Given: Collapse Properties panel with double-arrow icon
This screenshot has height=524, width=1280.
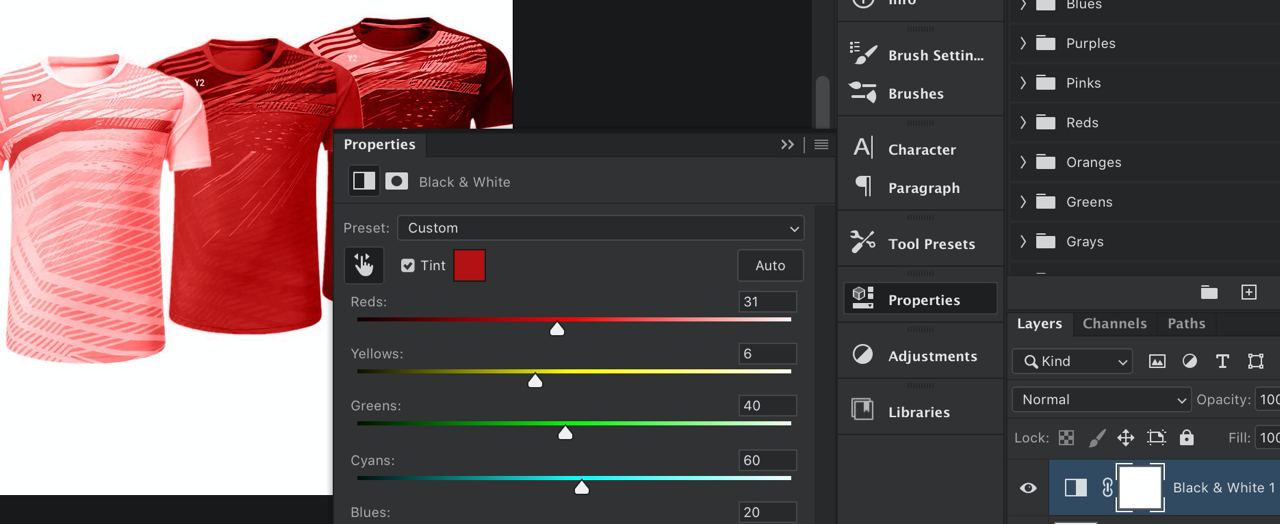Looking at the screenshot, I should click(788, 145).
